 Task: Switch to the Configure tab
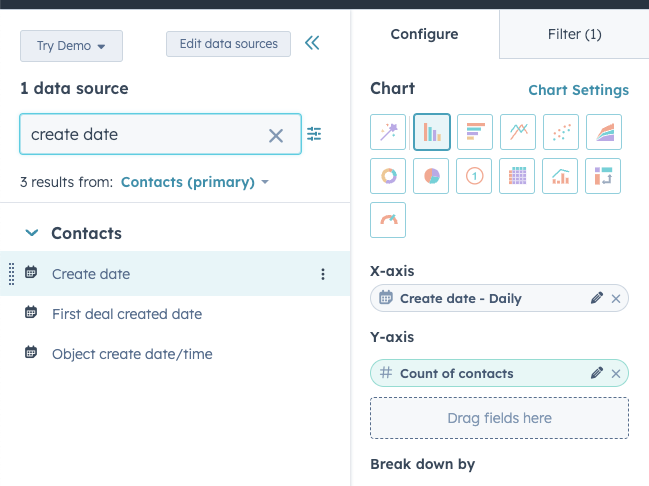425,34
